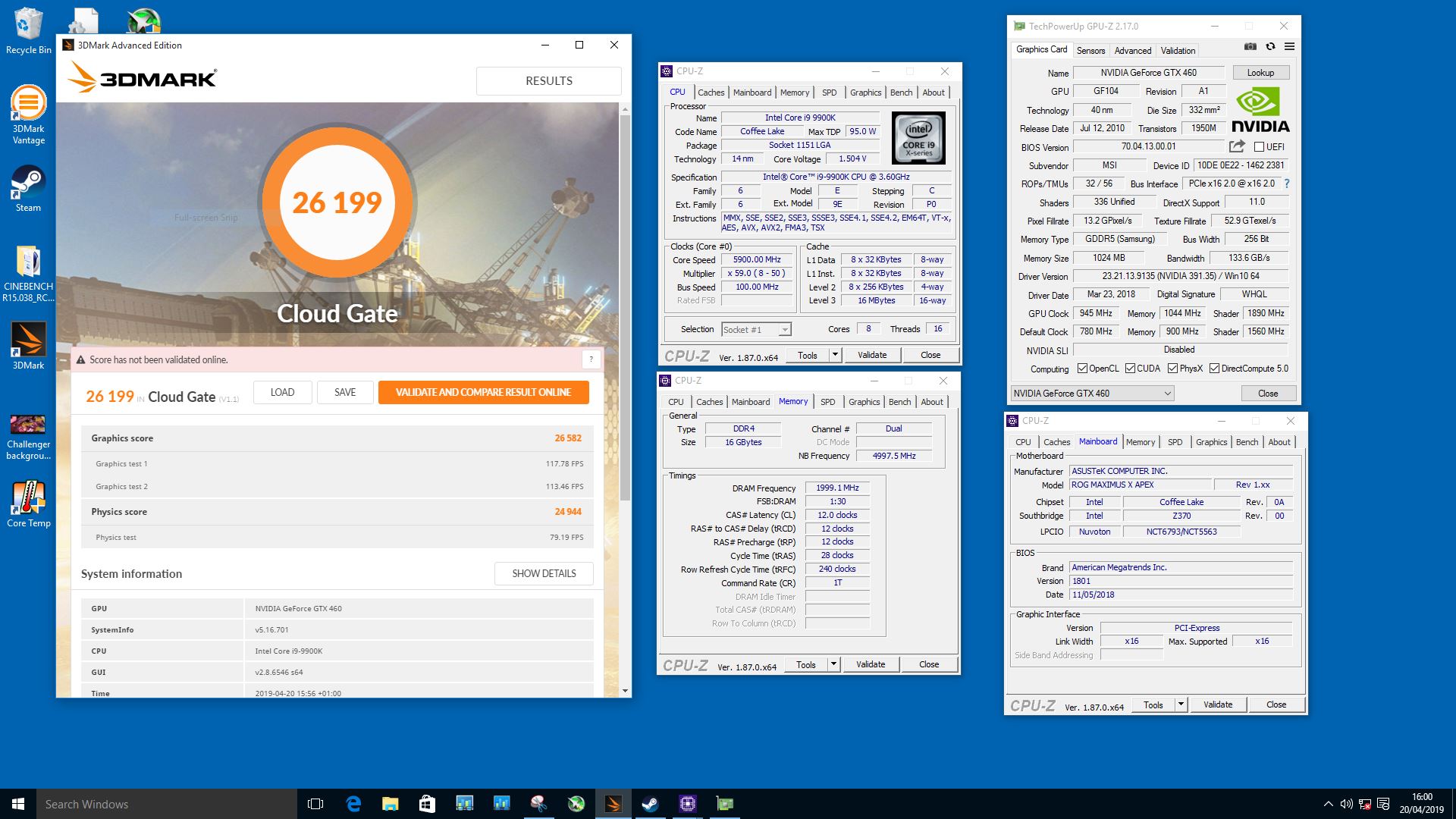Open Caches tab in CPU-Z CPU window
The image size is (1456, 819).
tap(711, 93)
